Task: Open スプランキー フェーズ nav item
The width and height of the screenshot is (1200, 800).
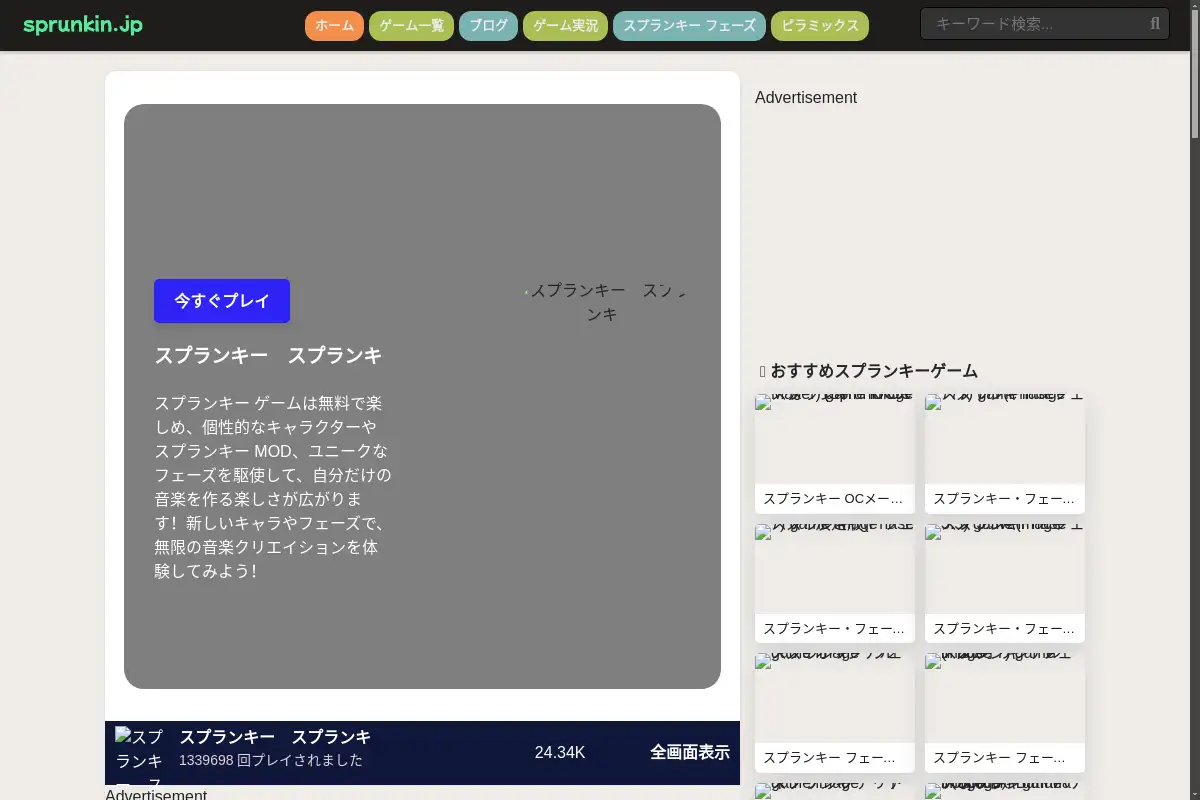Action: pyautogui.click(x=689, y=26)
